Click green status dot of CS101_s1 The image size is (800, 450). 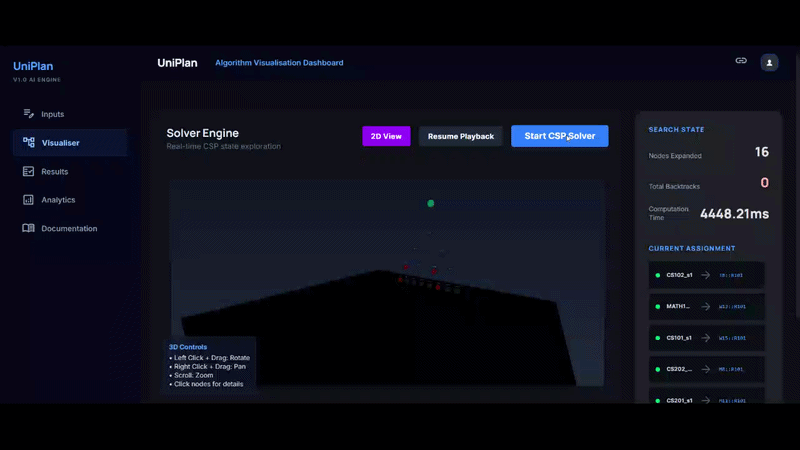point(658,338)
